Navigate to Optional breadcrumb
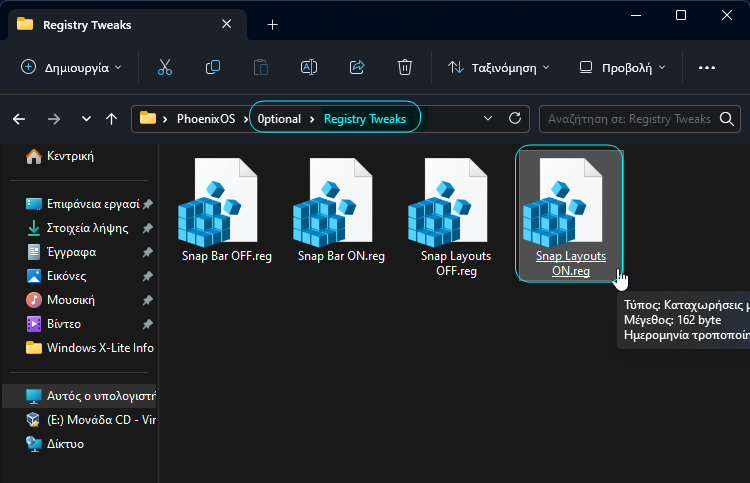The image size is (750, 483). [x=279, y=119]
